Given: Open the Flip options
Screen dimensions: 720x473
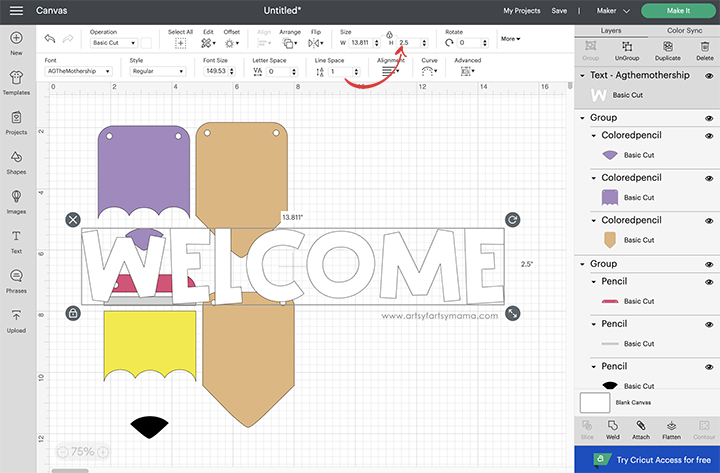Looking at the screenshot, I should (315, 43).
